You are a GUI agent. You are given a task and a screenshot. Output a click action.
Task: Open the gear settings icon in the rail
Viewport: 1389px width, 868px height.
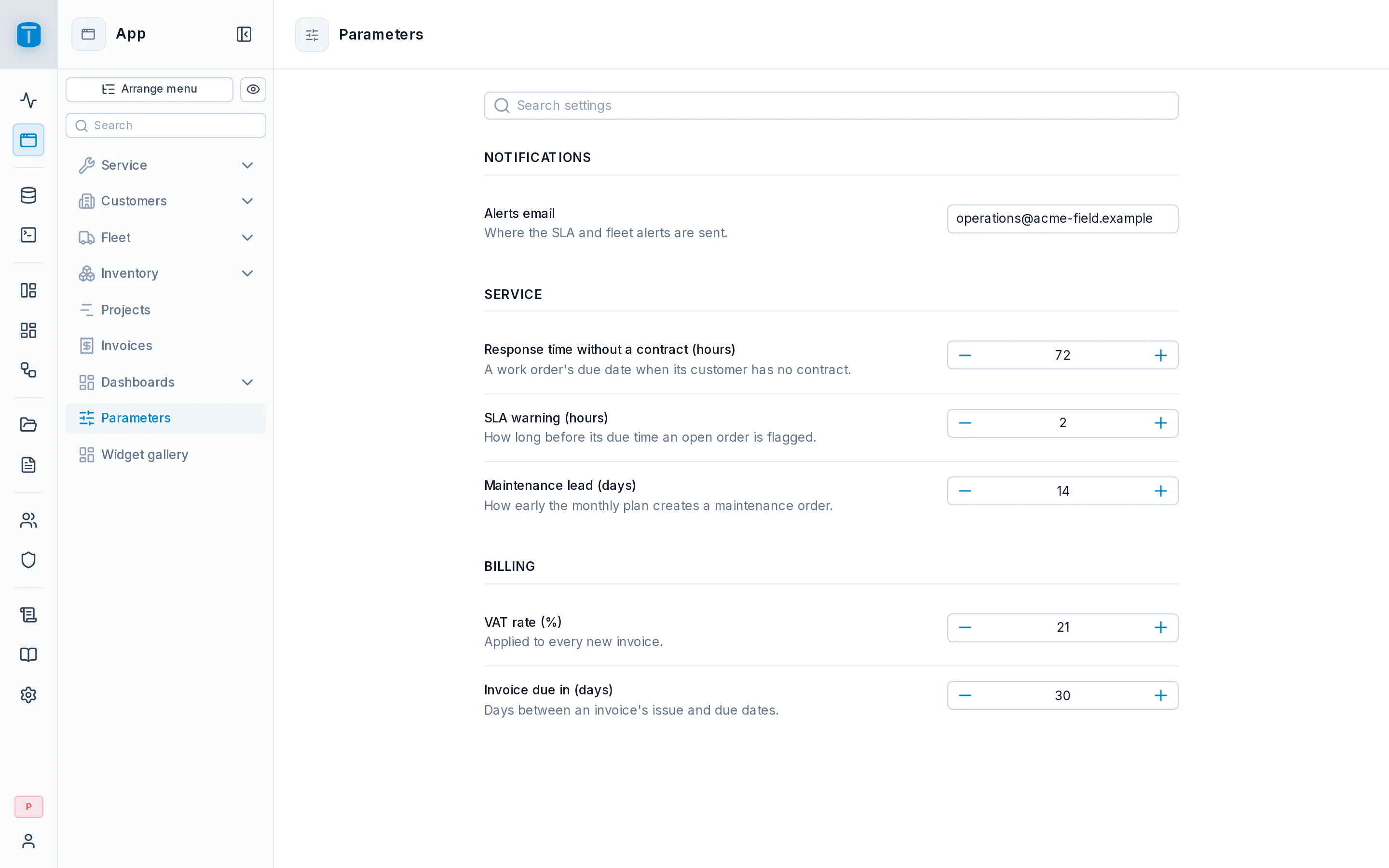[28, 694]
